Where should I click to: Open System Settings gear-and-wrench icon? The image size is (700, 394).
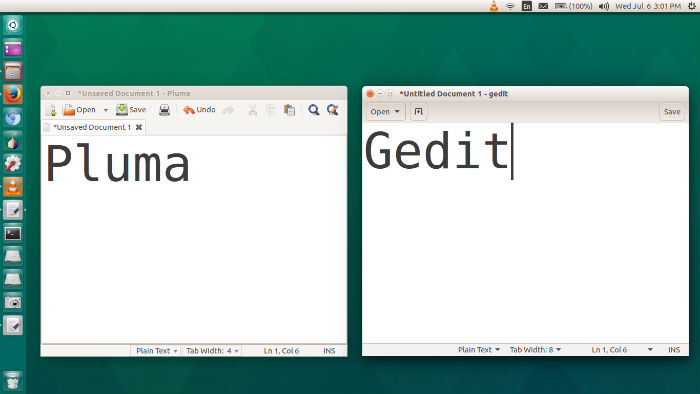[x=12, y=164]
